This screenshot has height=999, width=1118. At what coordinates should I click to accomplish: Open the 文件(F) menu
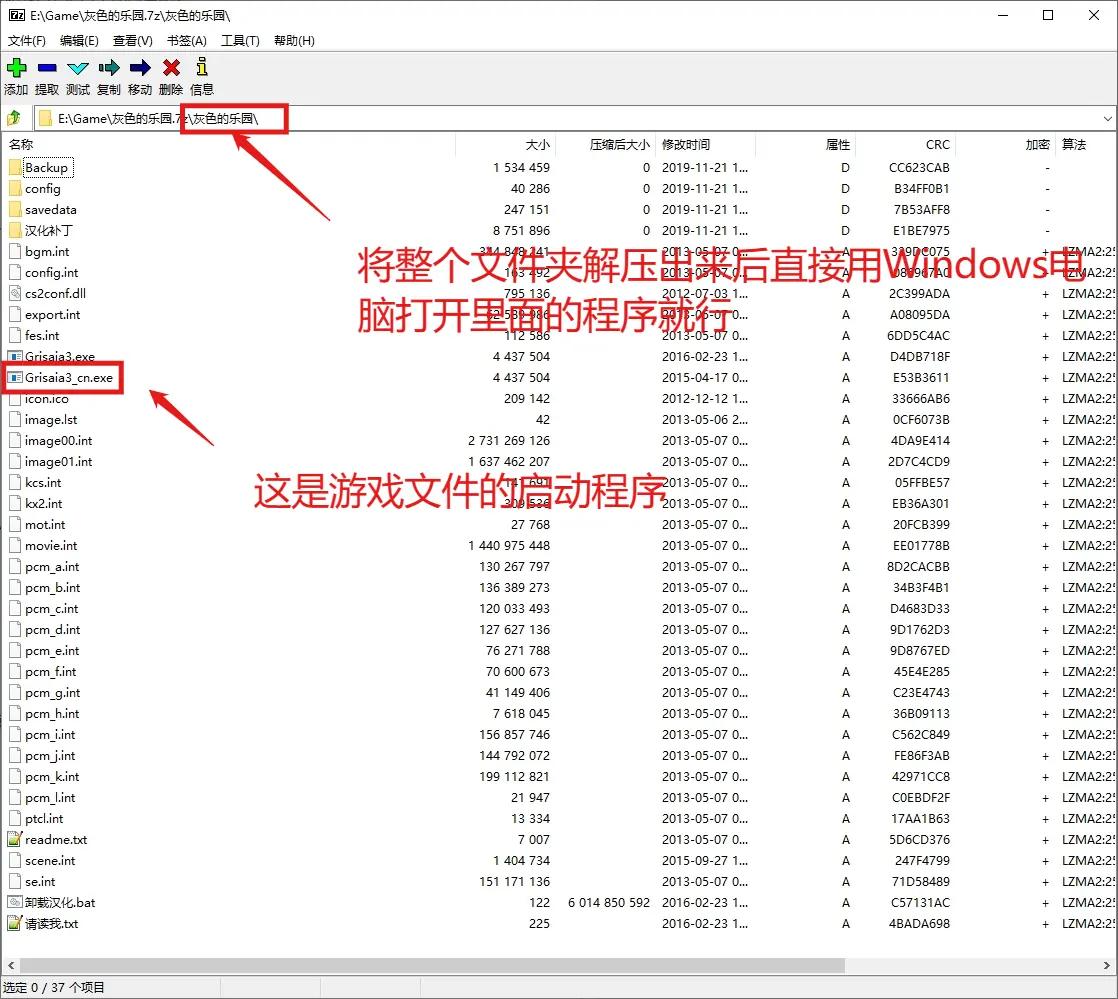(27, 41)
